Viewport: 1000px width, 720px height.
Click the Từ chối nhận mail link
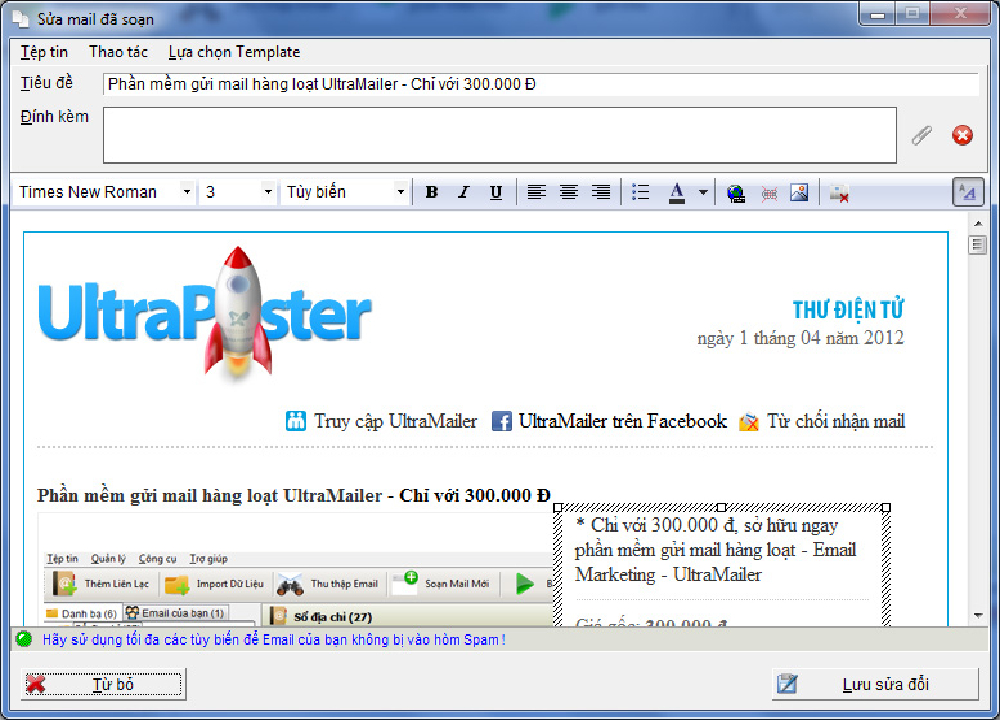pos(835,422)
